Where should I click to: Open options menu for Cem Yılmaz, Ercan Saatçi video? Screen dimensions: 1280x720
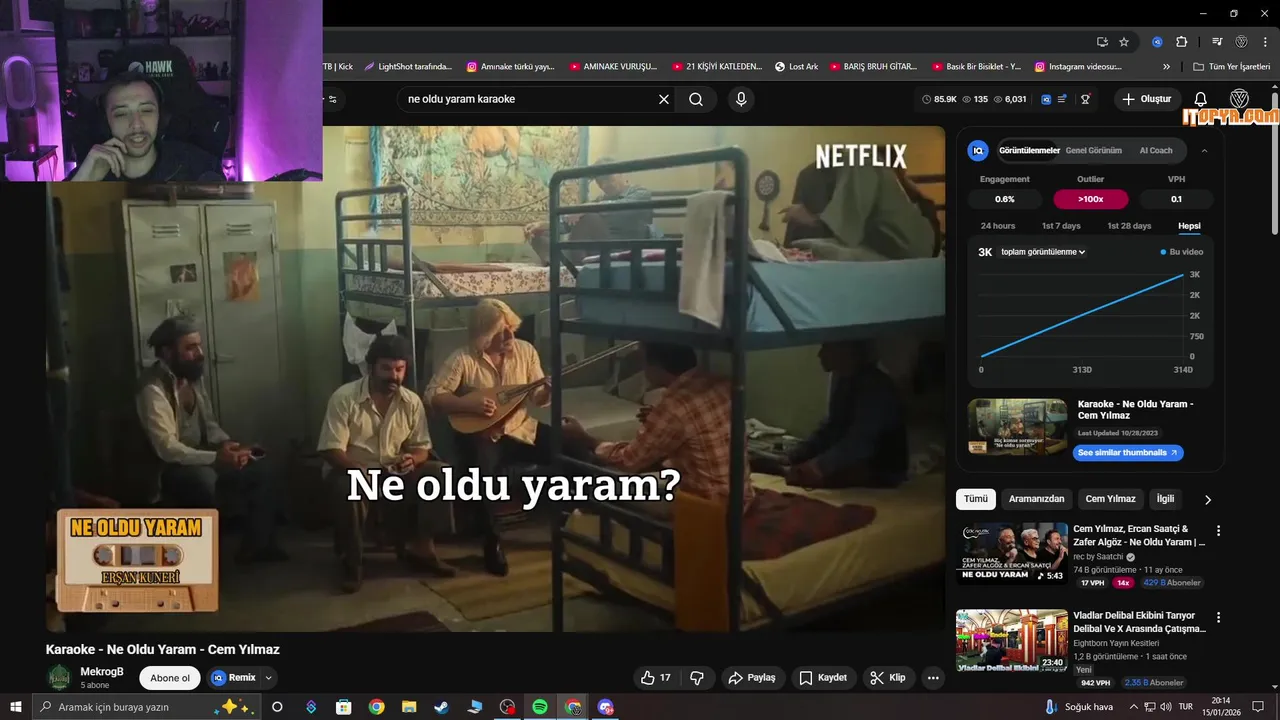pyautogui.click(x=1218, y=531)
